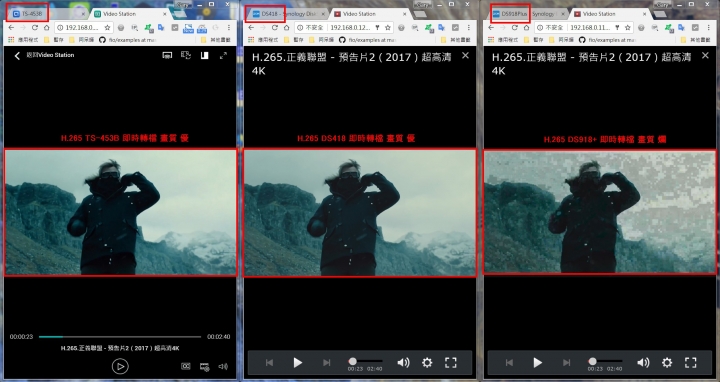This screenshot has width=720, height=382.
Task: Play the video in the DS418 player
Action: click(x=298, y=362)
